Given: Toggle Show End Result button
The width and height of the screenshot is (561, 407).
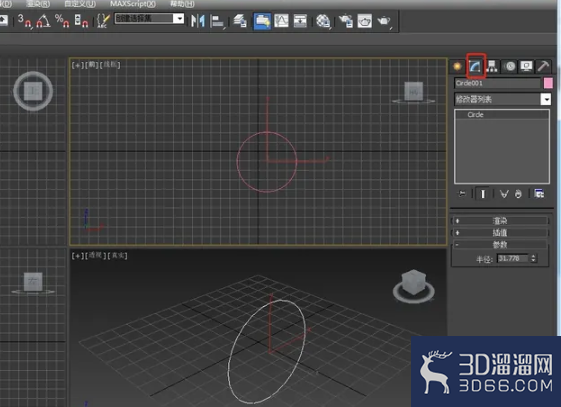Looking at the screenshot, I should click(x=483, y=194).
